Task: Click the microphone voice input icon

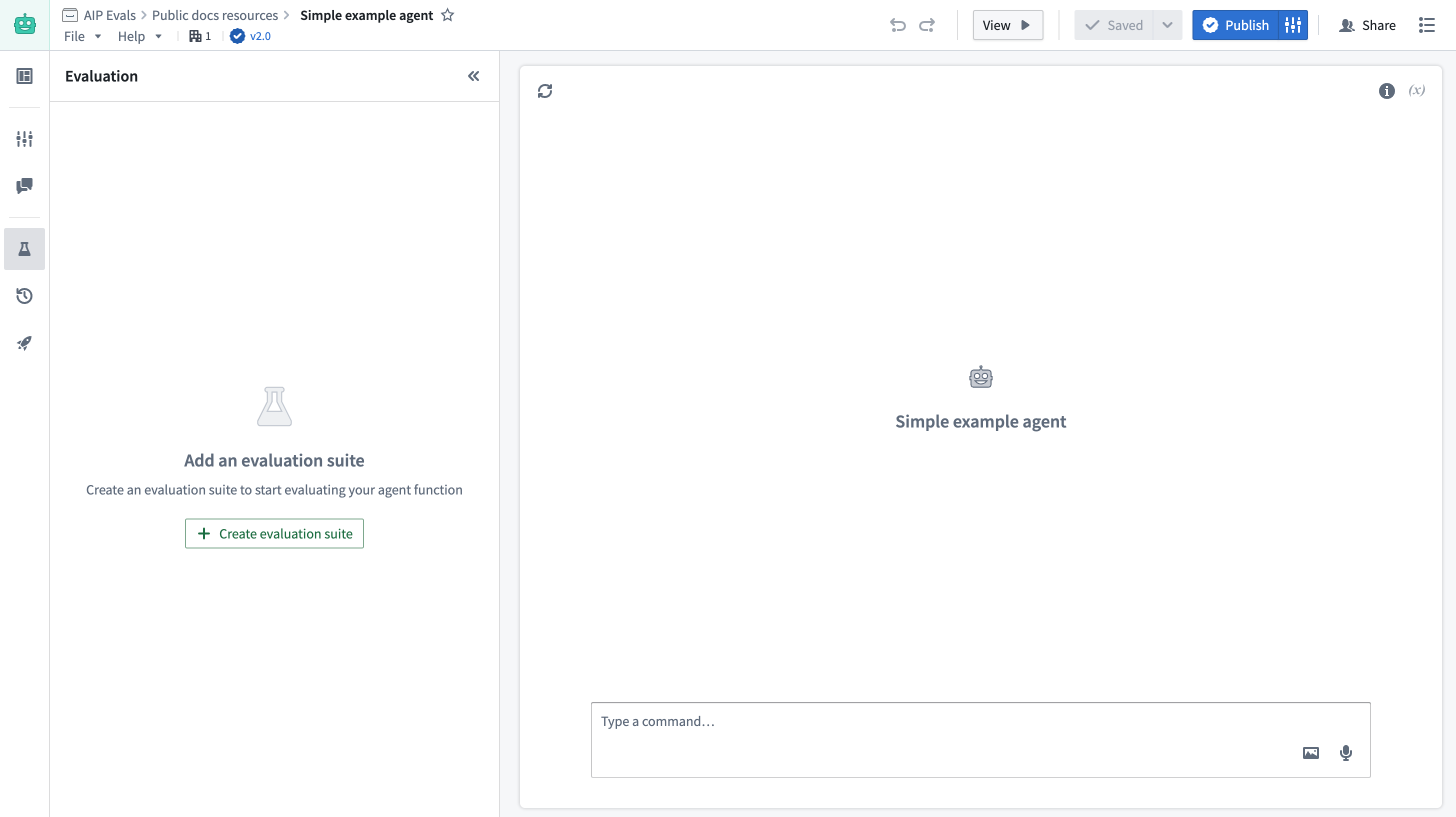Action: [1346, 752]
